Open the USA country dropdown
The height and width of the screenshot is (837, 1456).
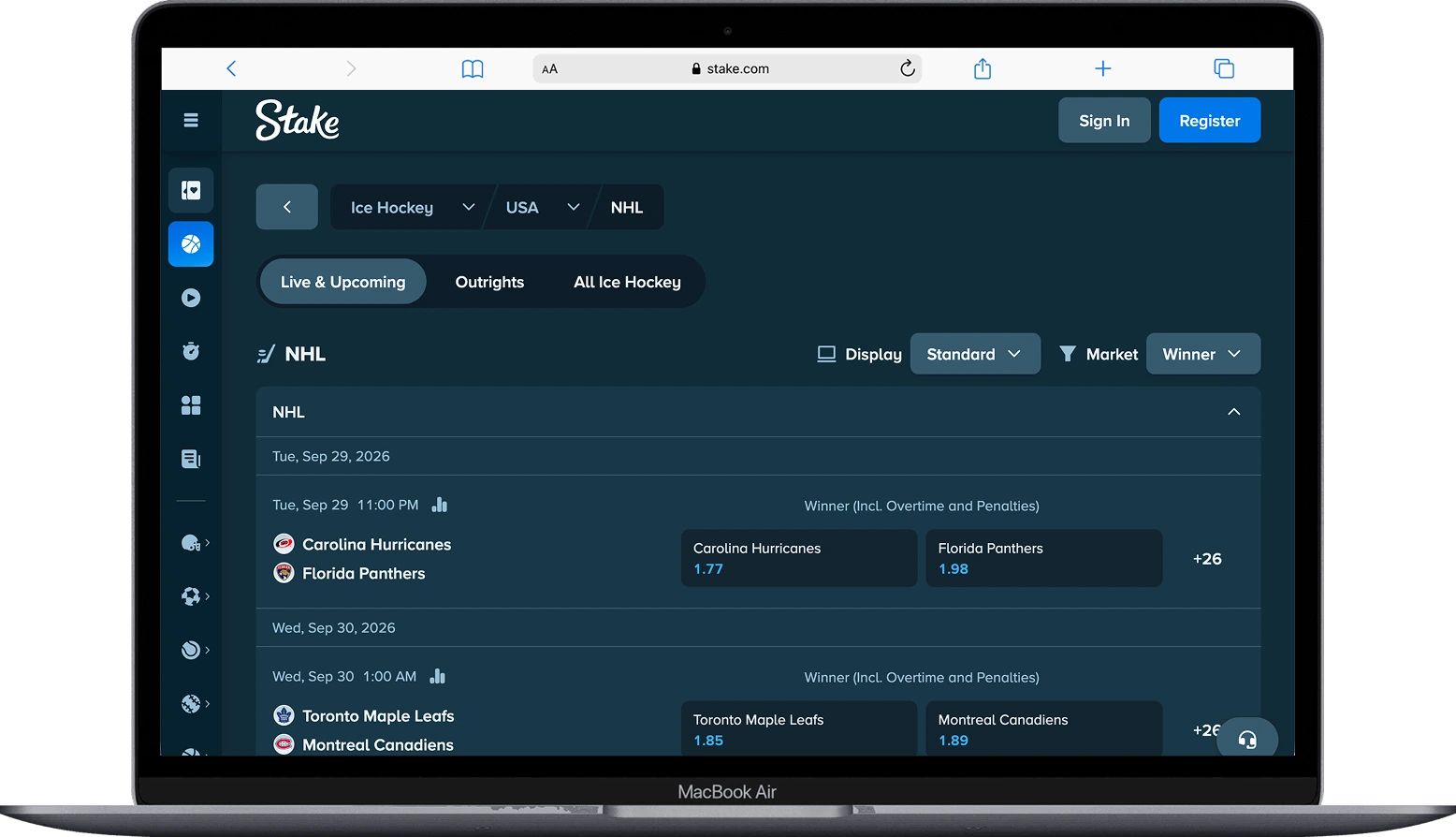[543, 207]
